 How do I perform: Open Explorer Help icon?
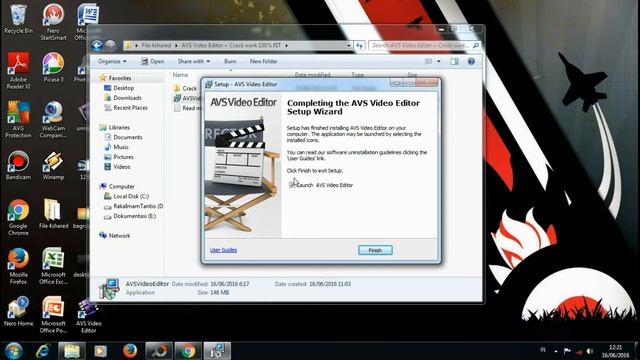pyautogui.click(x=471, y=61)
